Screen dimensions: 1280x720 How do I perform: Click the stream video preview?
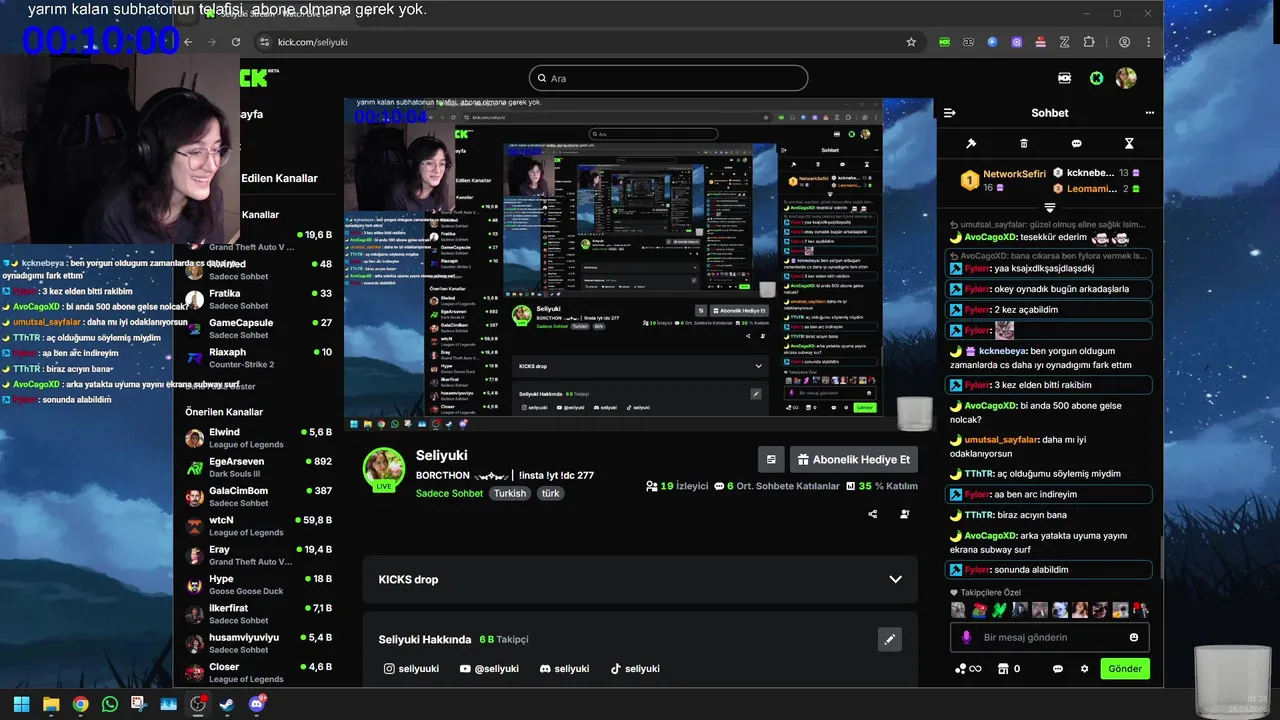pyautogui.click(x=639, y=264)
